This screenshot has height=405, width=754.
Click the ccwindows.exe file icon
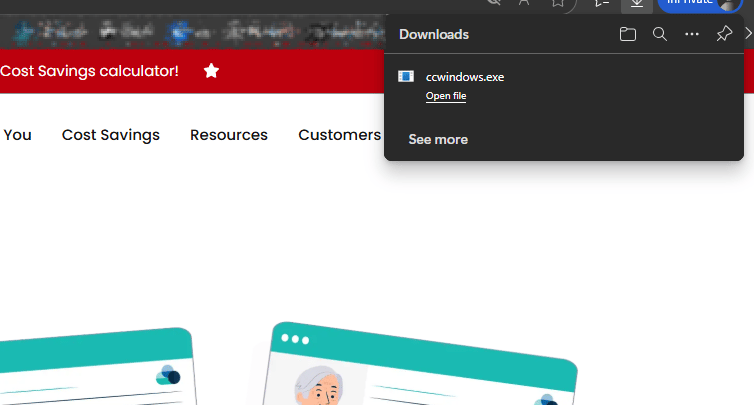[406, 76]
